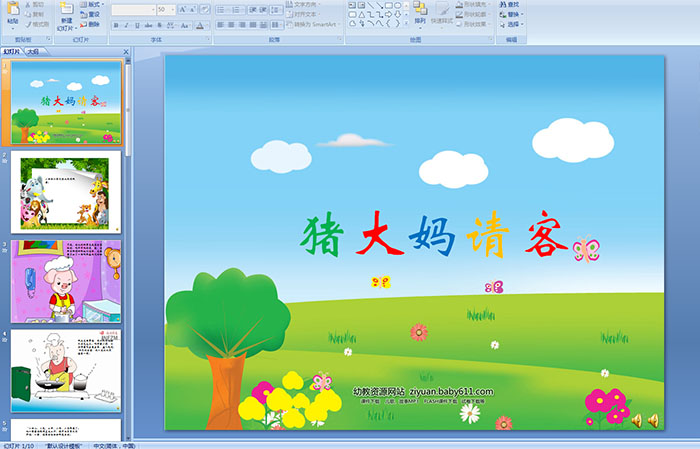The width and height of the screenshot is (700, 449).
Task: Open the font name dropdown
Action: coord(150,9)
